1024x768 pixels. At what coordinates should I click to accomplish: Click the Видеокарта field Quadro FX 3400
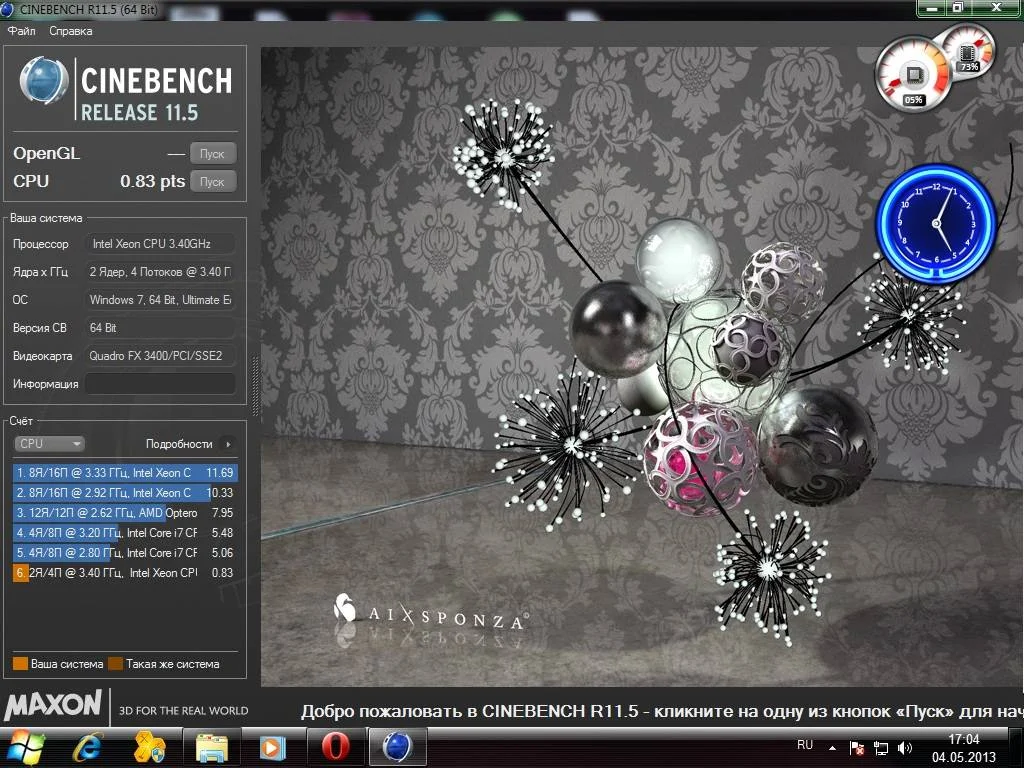[x=161, y=356]
